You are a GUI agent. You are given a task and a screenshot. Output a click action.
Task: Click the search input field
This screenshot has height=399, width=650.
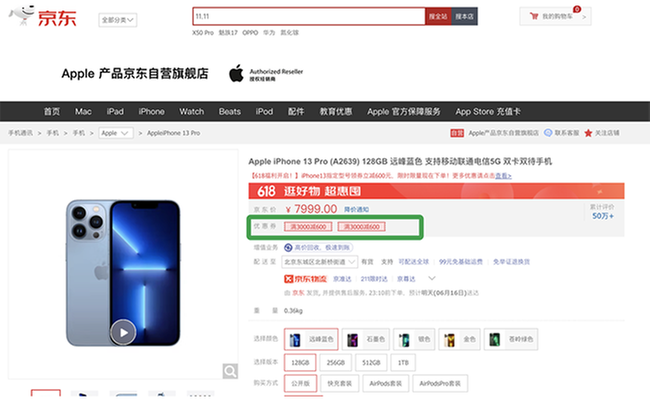click(309, 16)
